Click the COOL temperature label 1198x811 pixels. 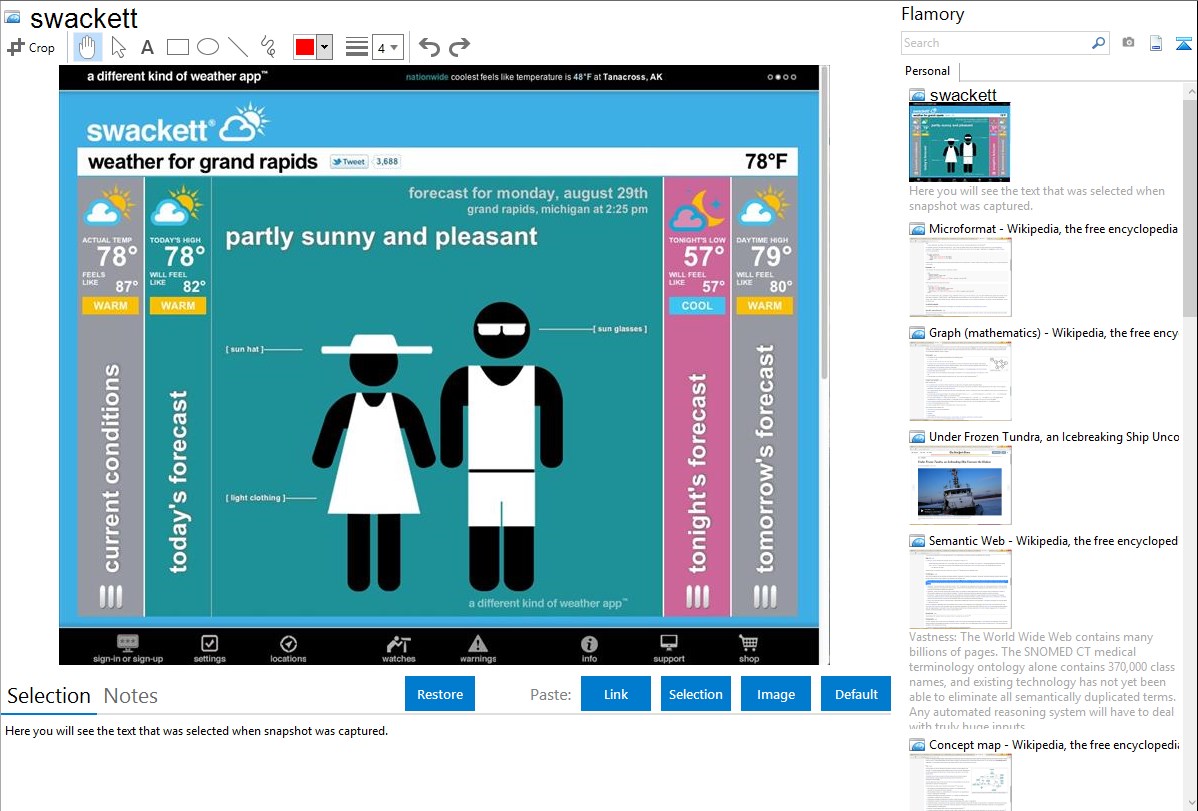[697, 305]
